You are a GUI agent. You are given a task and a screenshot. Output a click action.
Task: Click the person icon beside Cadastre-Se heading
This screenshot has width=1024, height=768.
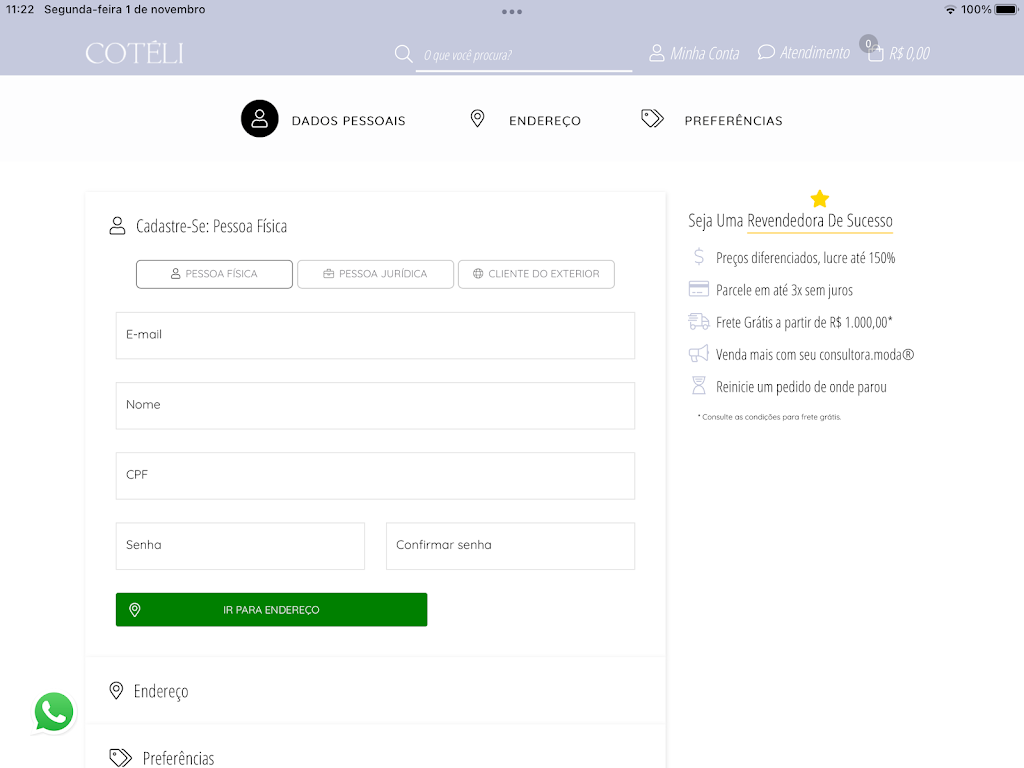tap(117, 226)
